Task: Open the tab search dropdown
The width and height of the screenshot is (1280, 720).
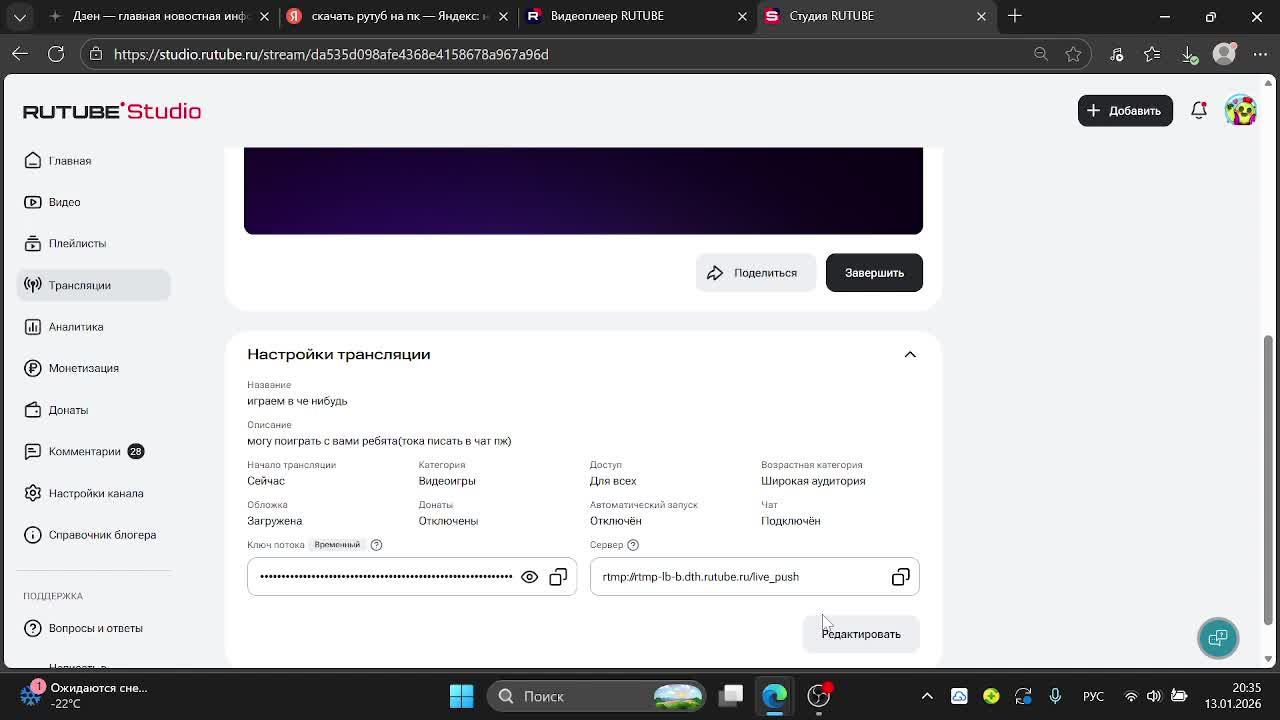Action: pyautogui.click(x=20, y=16)
